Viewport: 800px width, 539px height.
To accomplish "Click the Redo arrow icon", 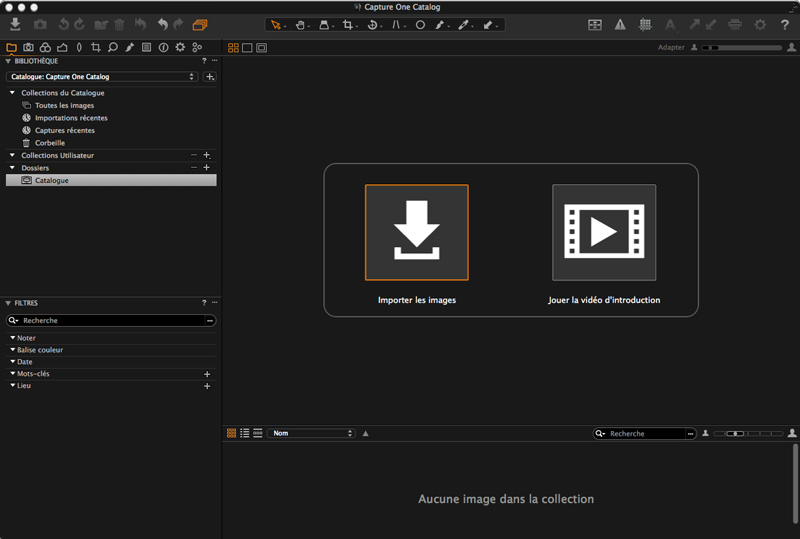I will [178, 24].
